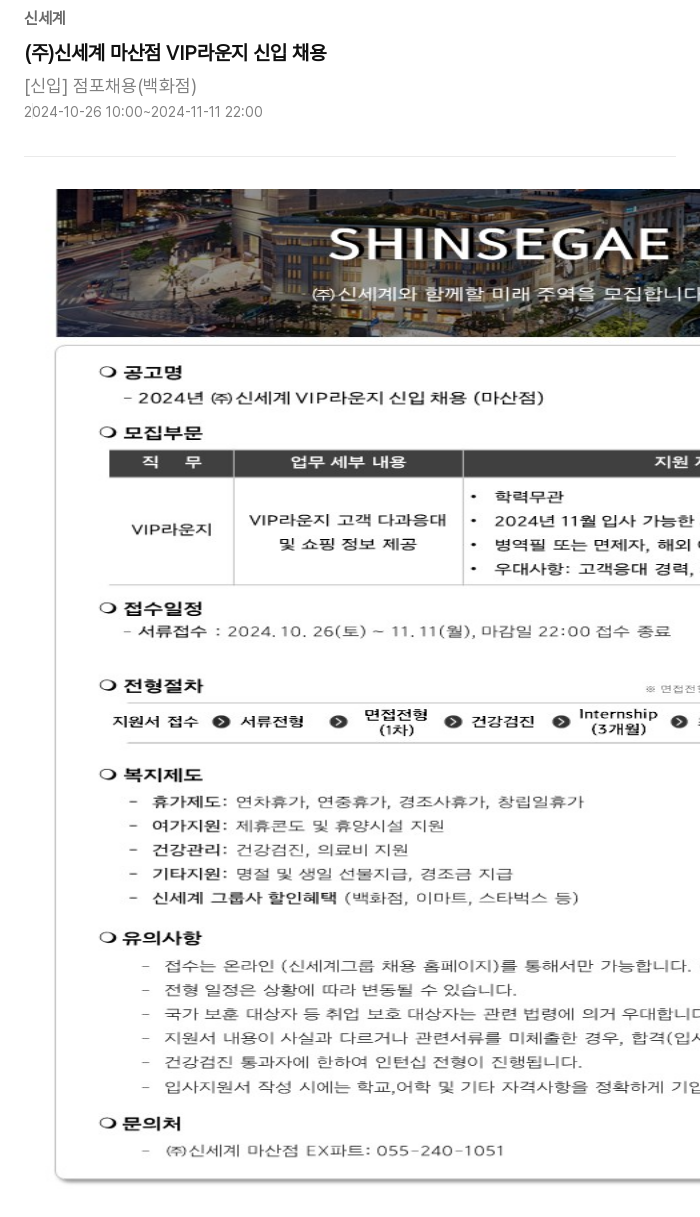
Task: Click the 공고명 section heading
Action: coord(152,373)
